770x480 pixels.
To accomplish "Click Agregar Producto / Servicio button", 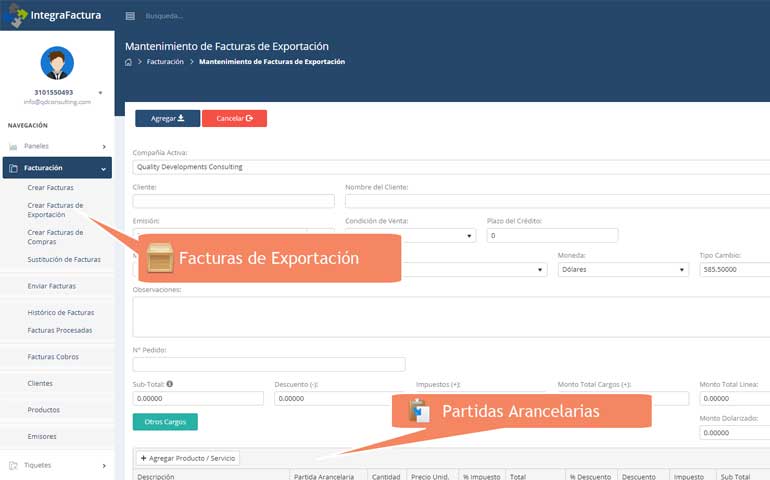I will point(188,458).
